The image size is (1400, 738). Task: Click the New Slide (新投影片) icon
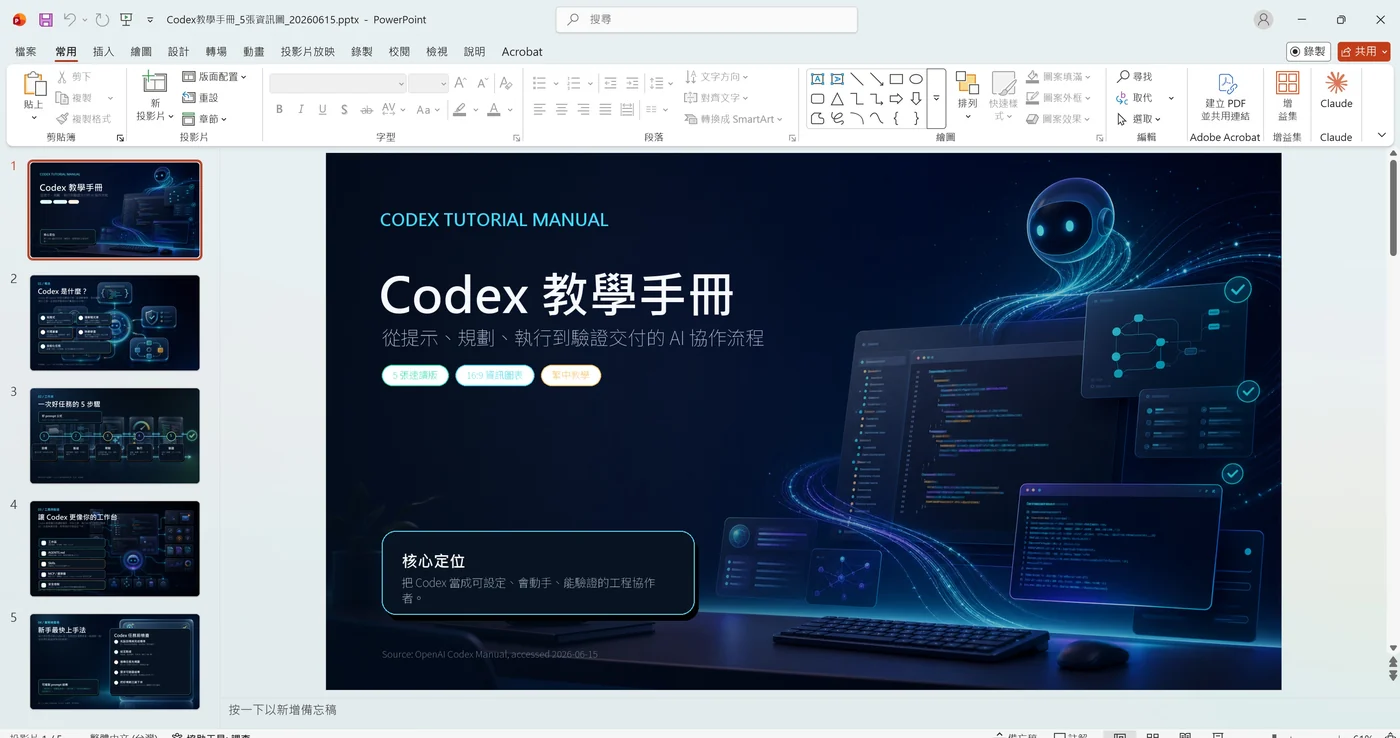155,83
